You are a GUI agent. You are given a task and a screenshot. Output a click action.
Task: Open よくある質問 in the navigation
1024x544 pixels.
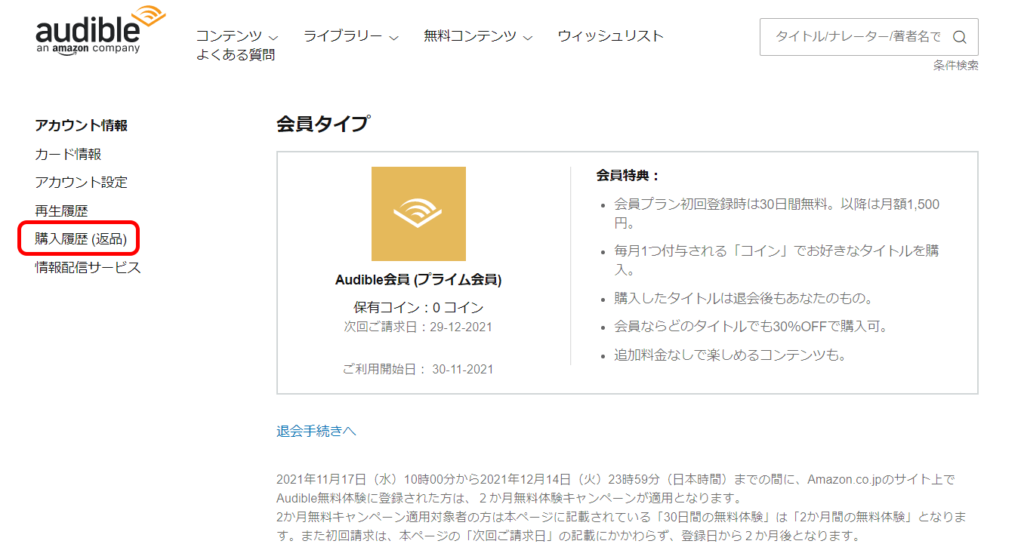coord(235,56)
